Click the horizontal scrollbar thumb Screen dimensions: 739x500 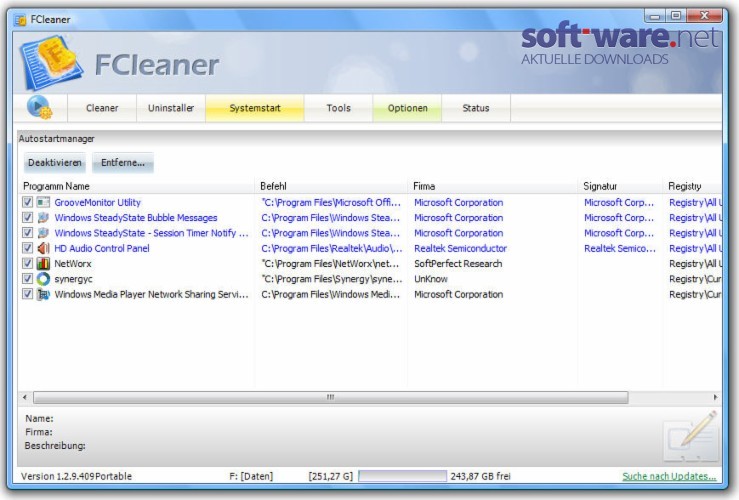tap(330, 397)
